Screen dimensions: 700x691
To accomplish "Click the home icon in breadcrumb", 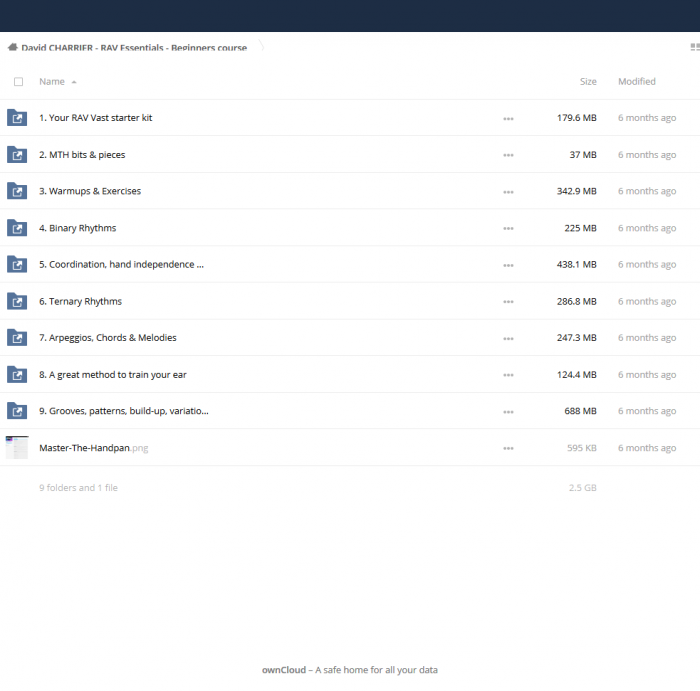I will pos(12,47).
